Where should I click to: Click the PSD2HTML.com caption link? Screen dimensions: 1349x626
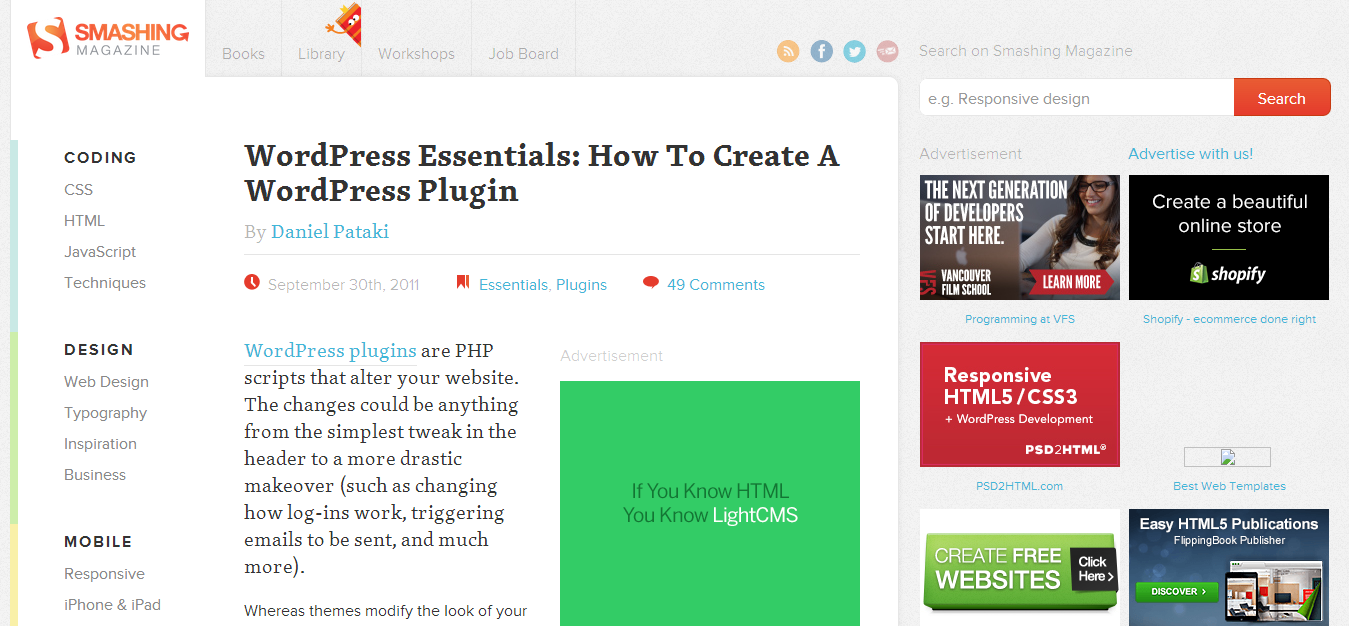(x=1019, y=486)
